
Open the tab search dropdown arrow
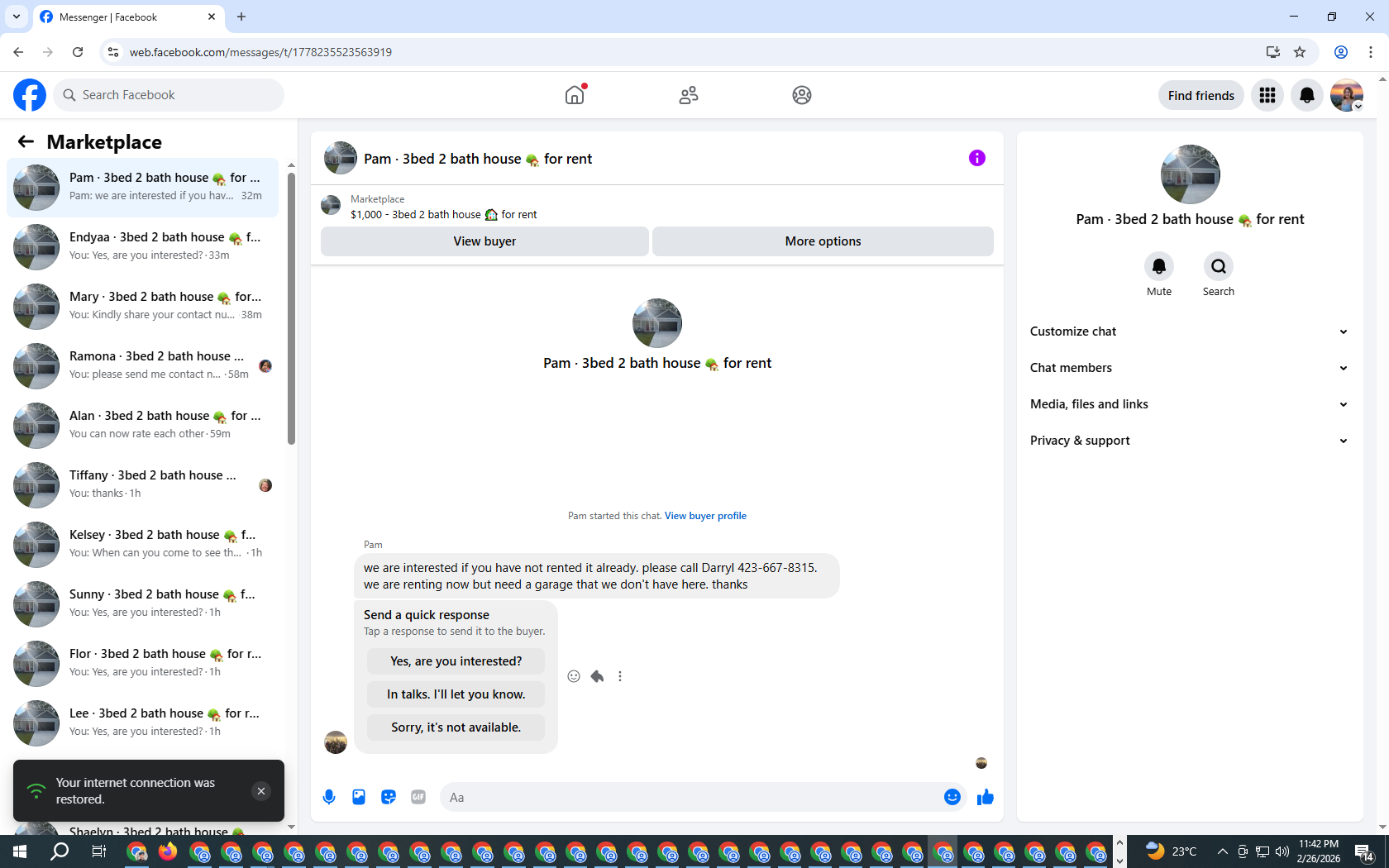[x=17, y=17]
